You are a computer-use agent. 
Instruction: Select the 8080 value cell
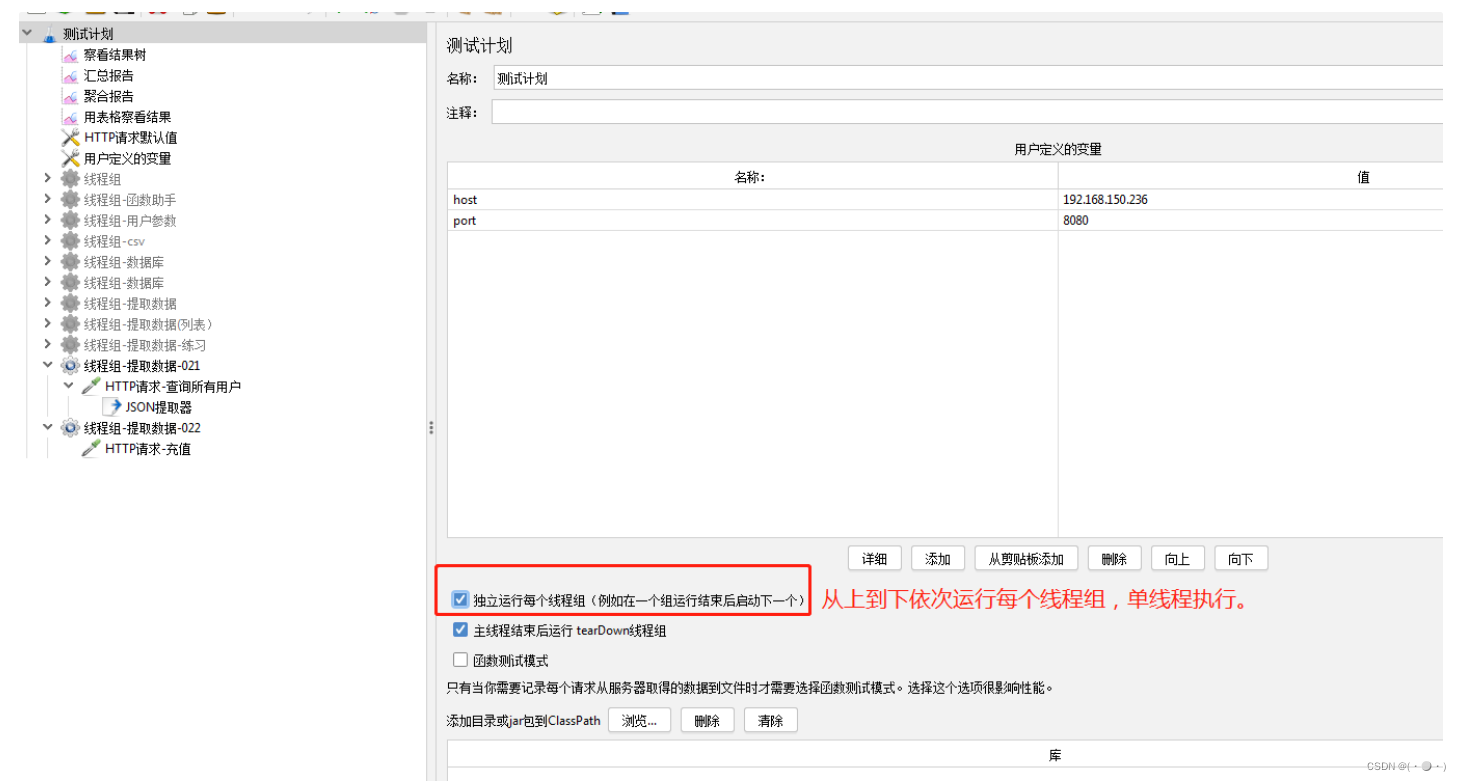pyautogui.click(x=1251, y=220)
